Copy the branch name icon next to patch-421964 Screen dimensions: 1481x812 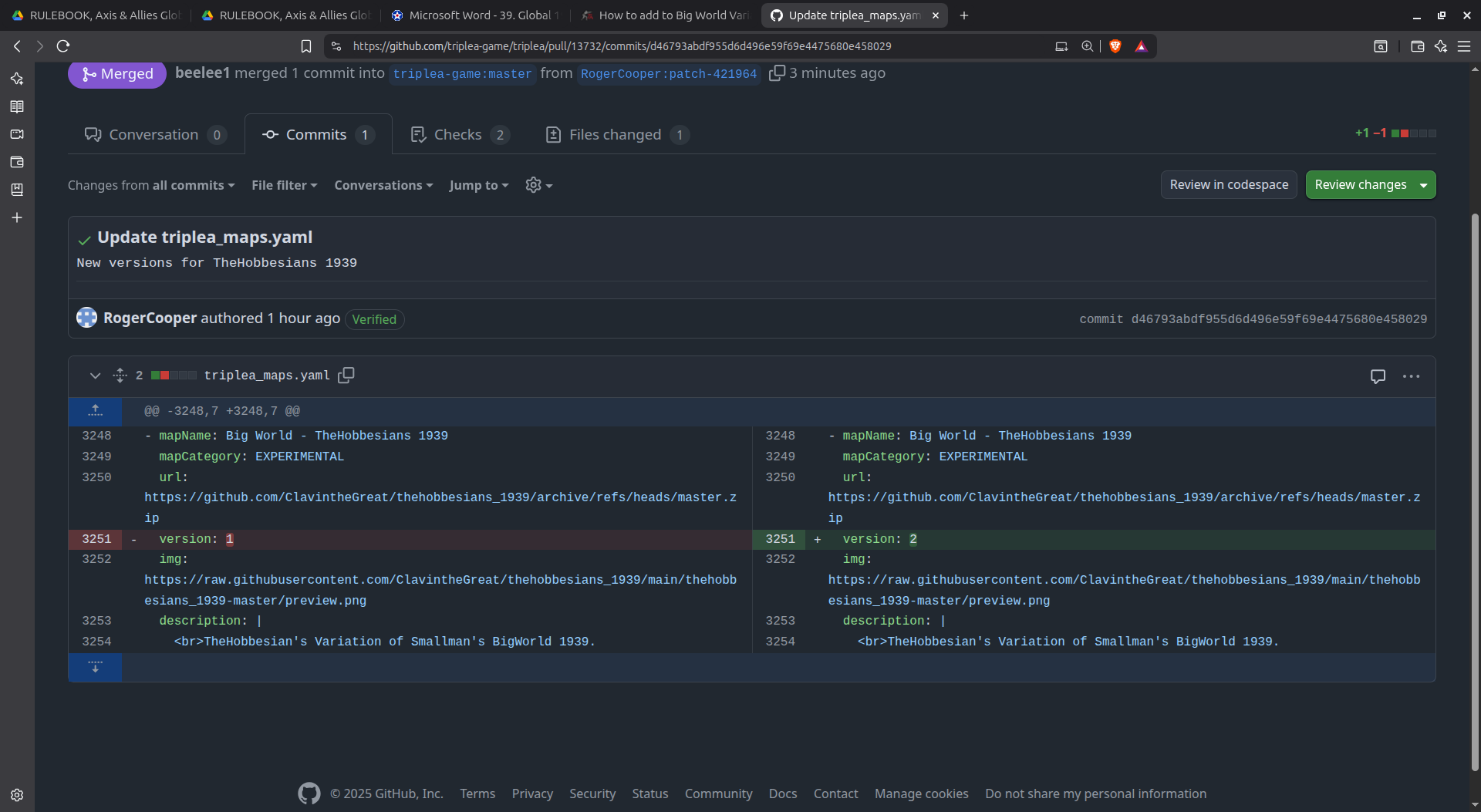pos(777,73)
